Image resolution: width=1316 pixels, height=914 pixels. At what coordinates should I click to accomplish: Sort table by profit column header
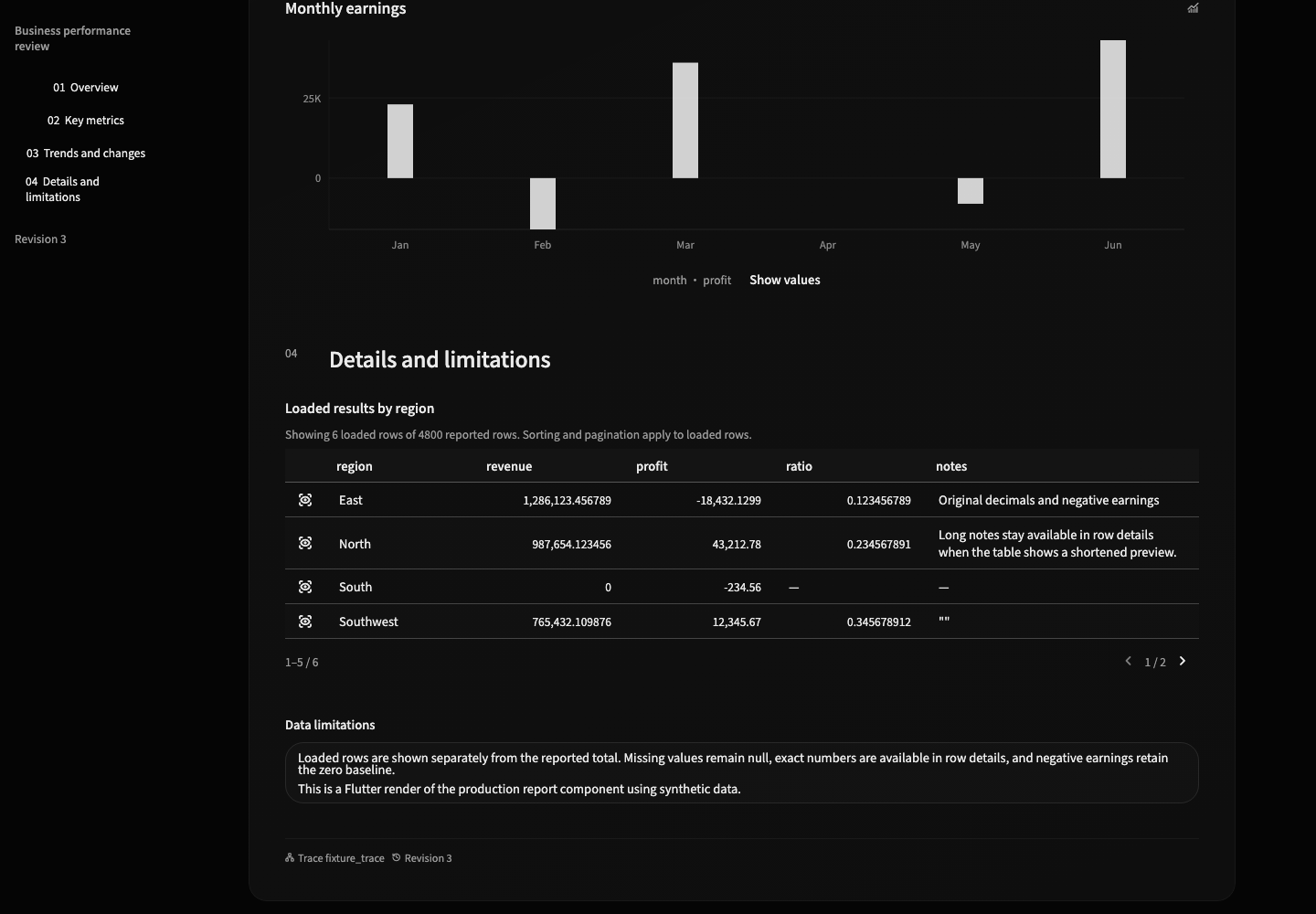click(652, 466)
